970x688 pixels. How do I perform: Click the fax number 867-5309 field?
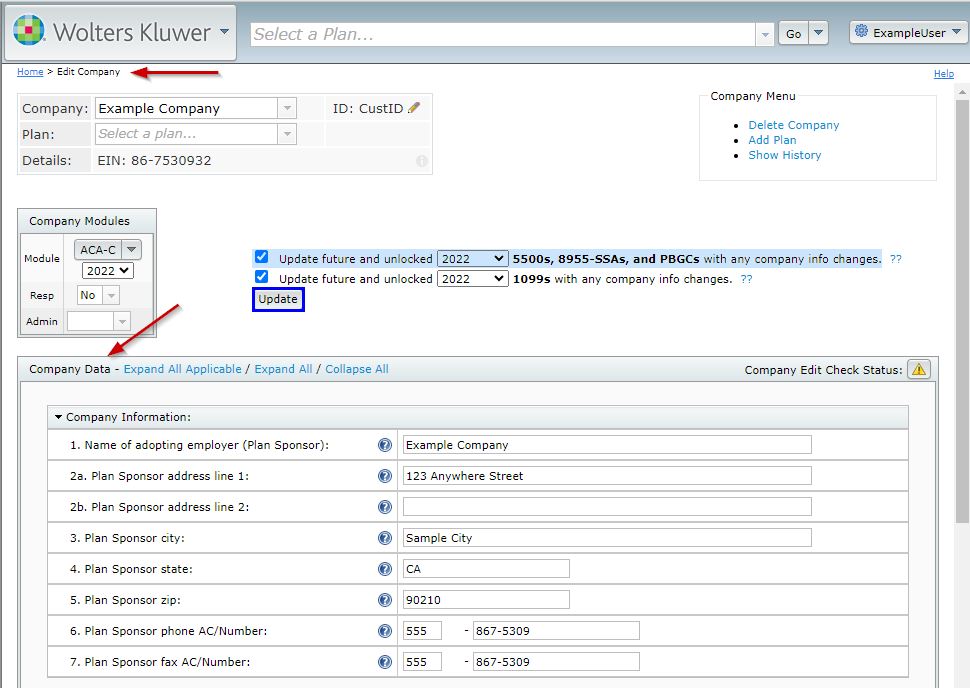coord(556,661)
